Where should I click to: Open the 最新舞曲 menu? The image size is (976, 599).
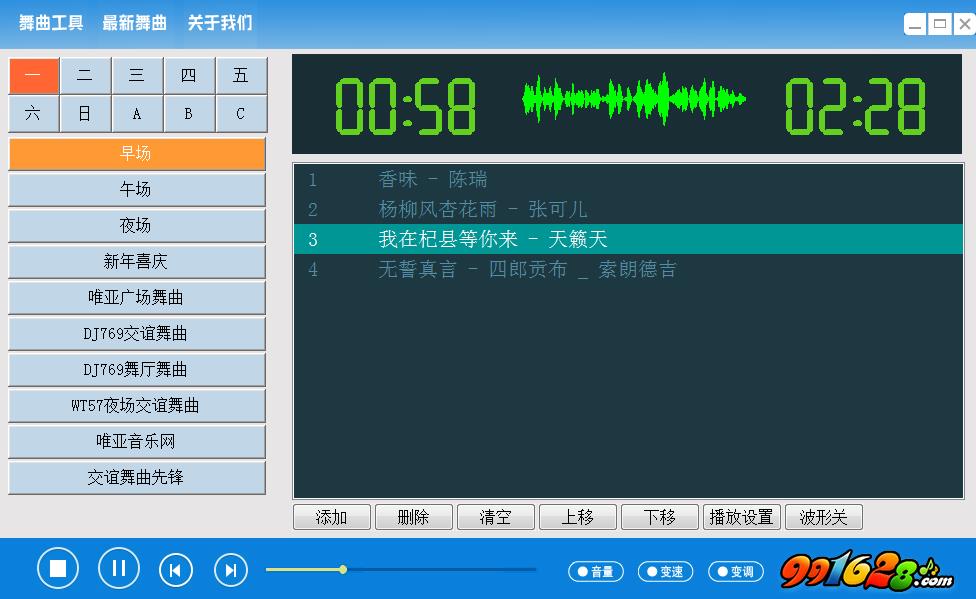click(134, 23)
